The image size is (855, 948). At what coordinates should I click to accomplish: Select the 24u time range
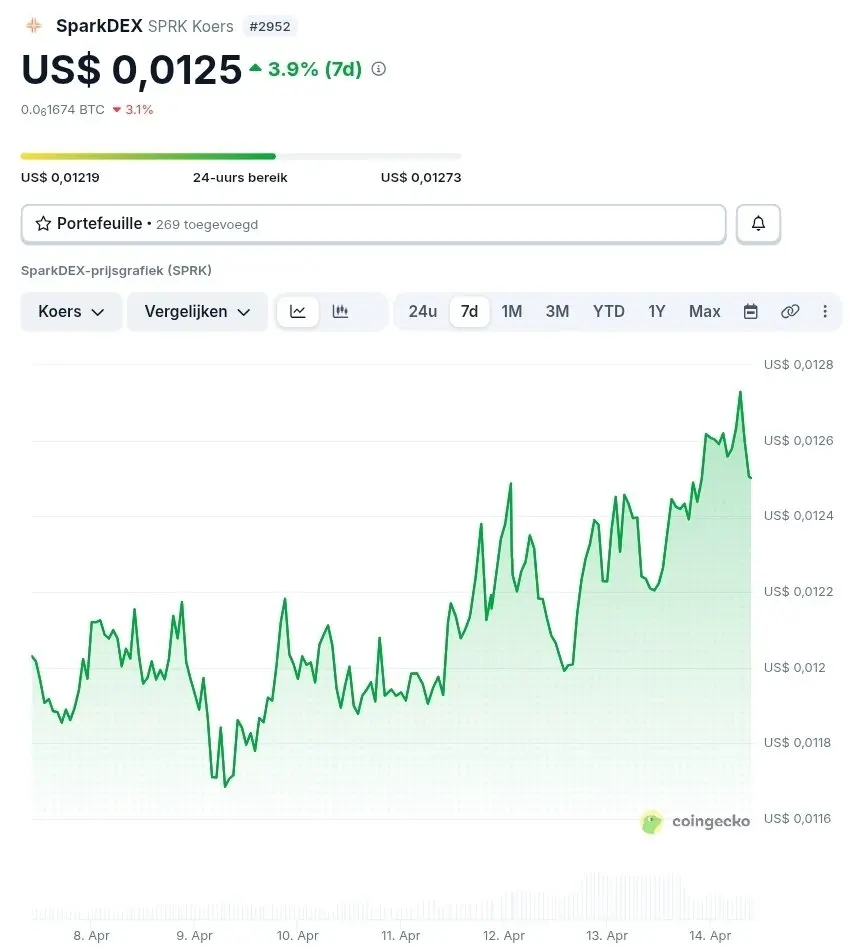(x=422, y=311)
